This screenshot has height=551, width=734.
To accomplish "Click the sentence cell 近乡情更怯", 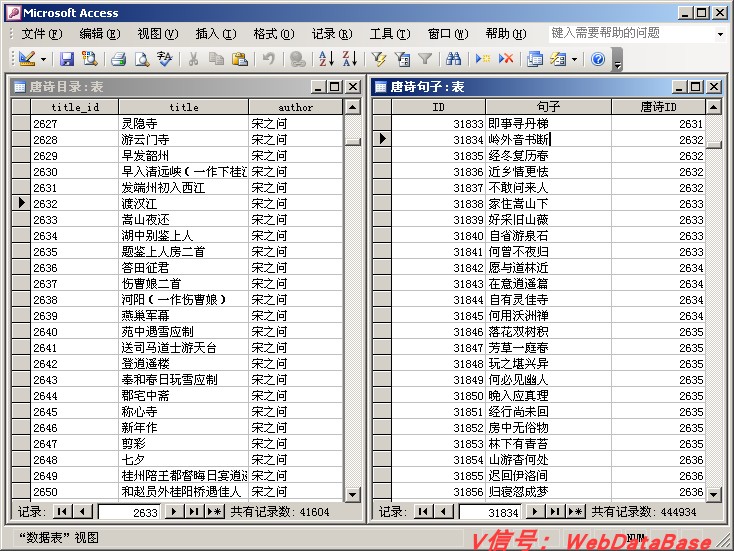I will [x=548, y=172].
